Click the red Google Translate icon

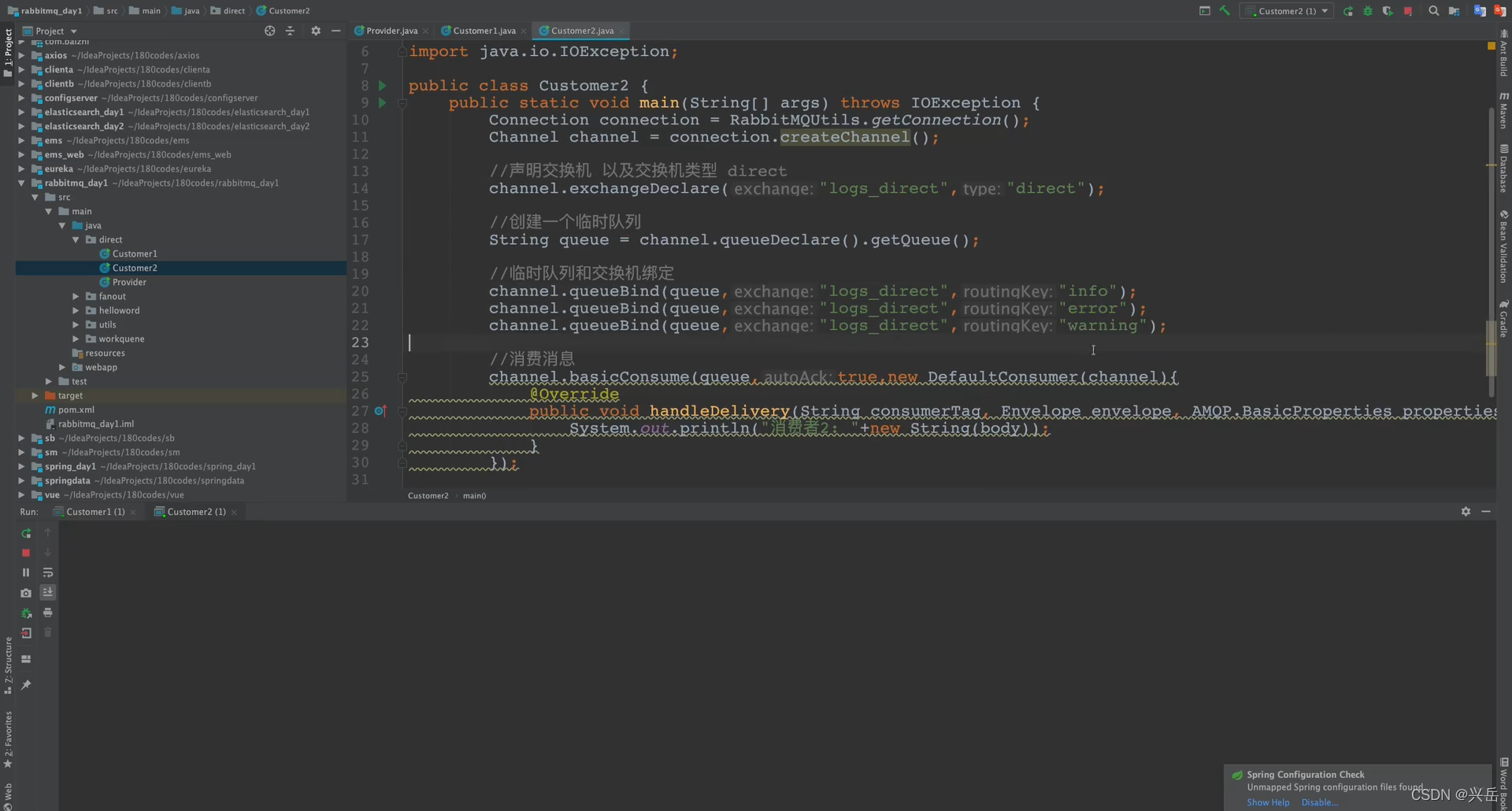pyautogui.click(x=1500, y=11)
